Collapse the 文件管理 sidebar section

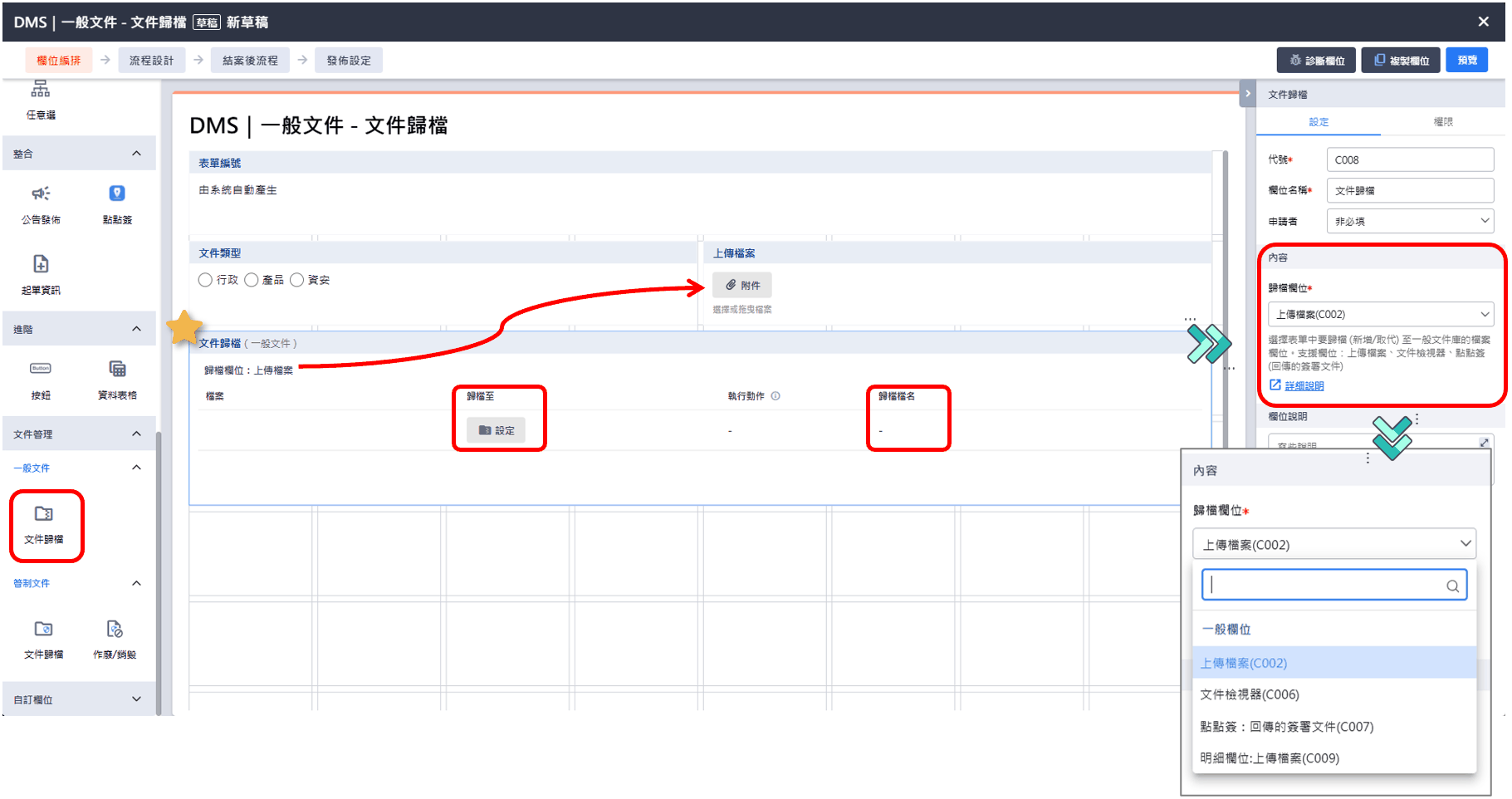pyautogui.click(x=136, y=434)
